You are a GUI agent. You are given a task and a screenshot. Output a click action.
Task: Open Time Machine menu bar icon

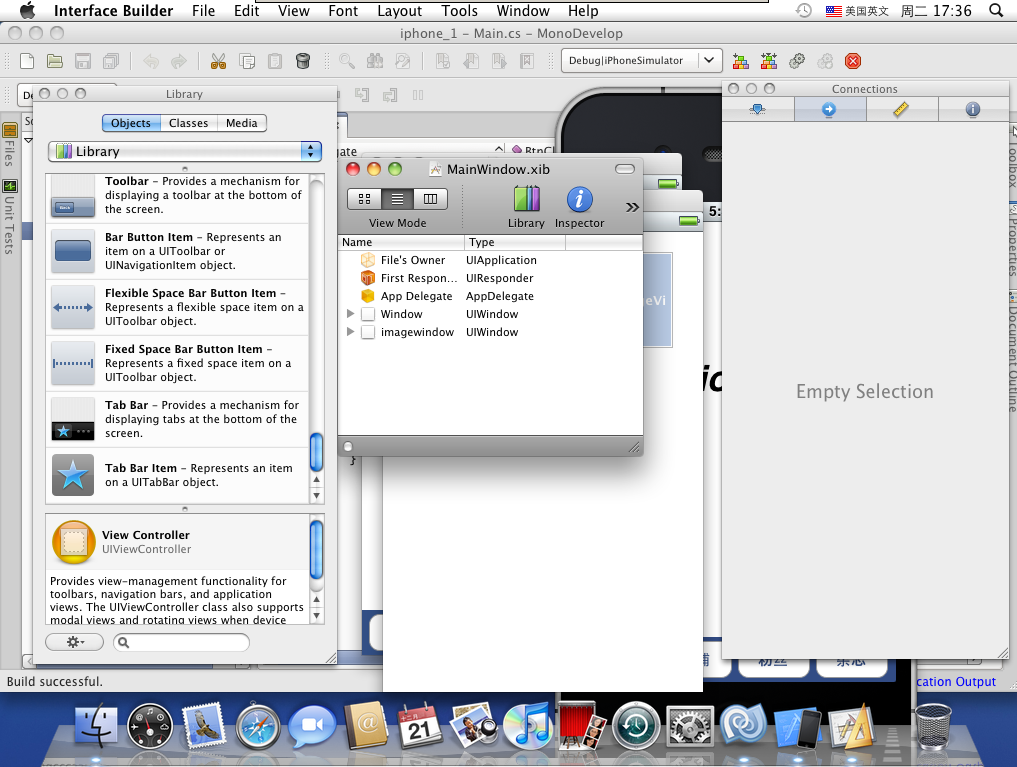[x=804, y=10]
